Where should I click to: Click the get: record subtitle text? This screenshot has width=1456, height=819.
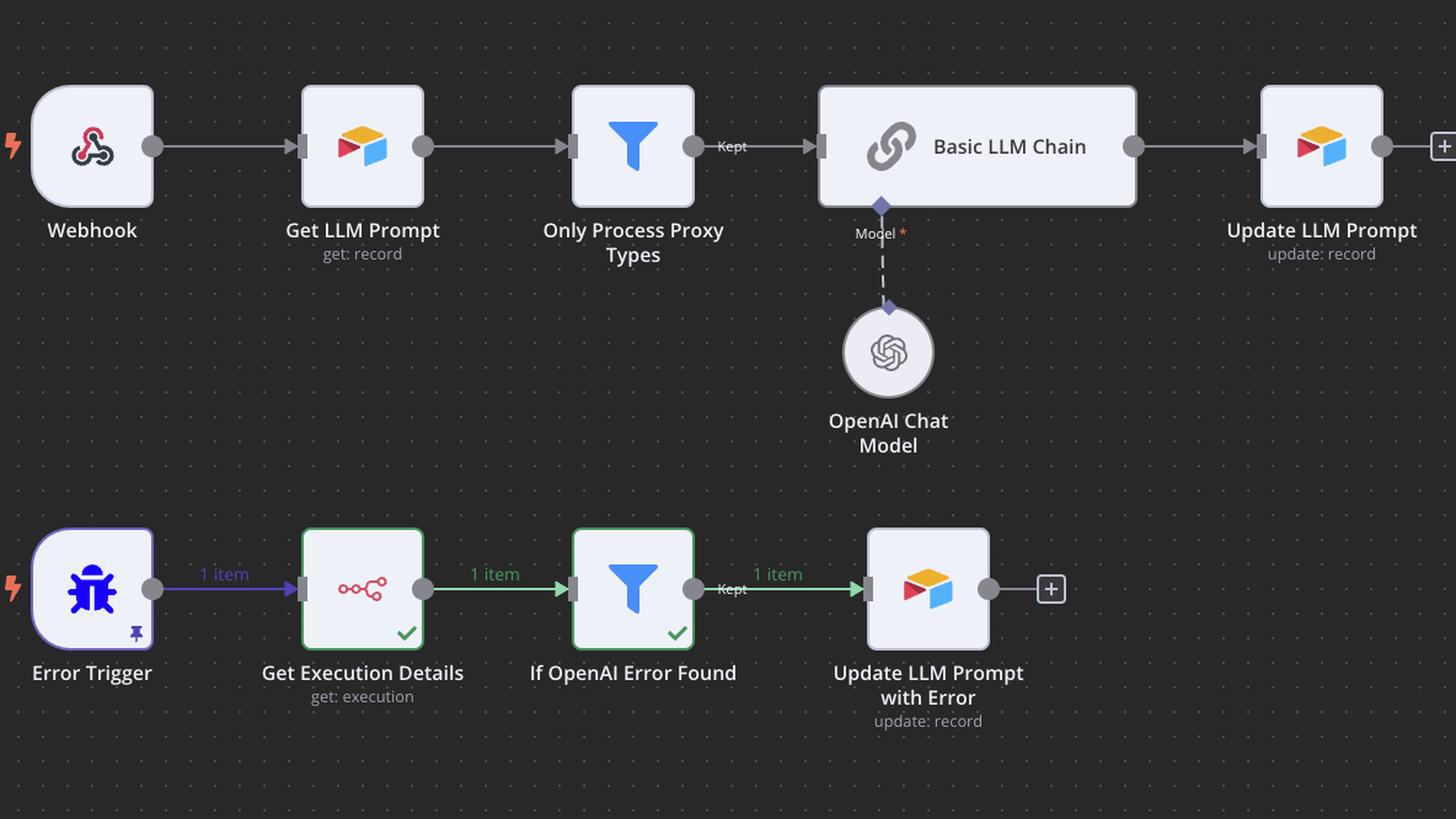coord(362,254)
